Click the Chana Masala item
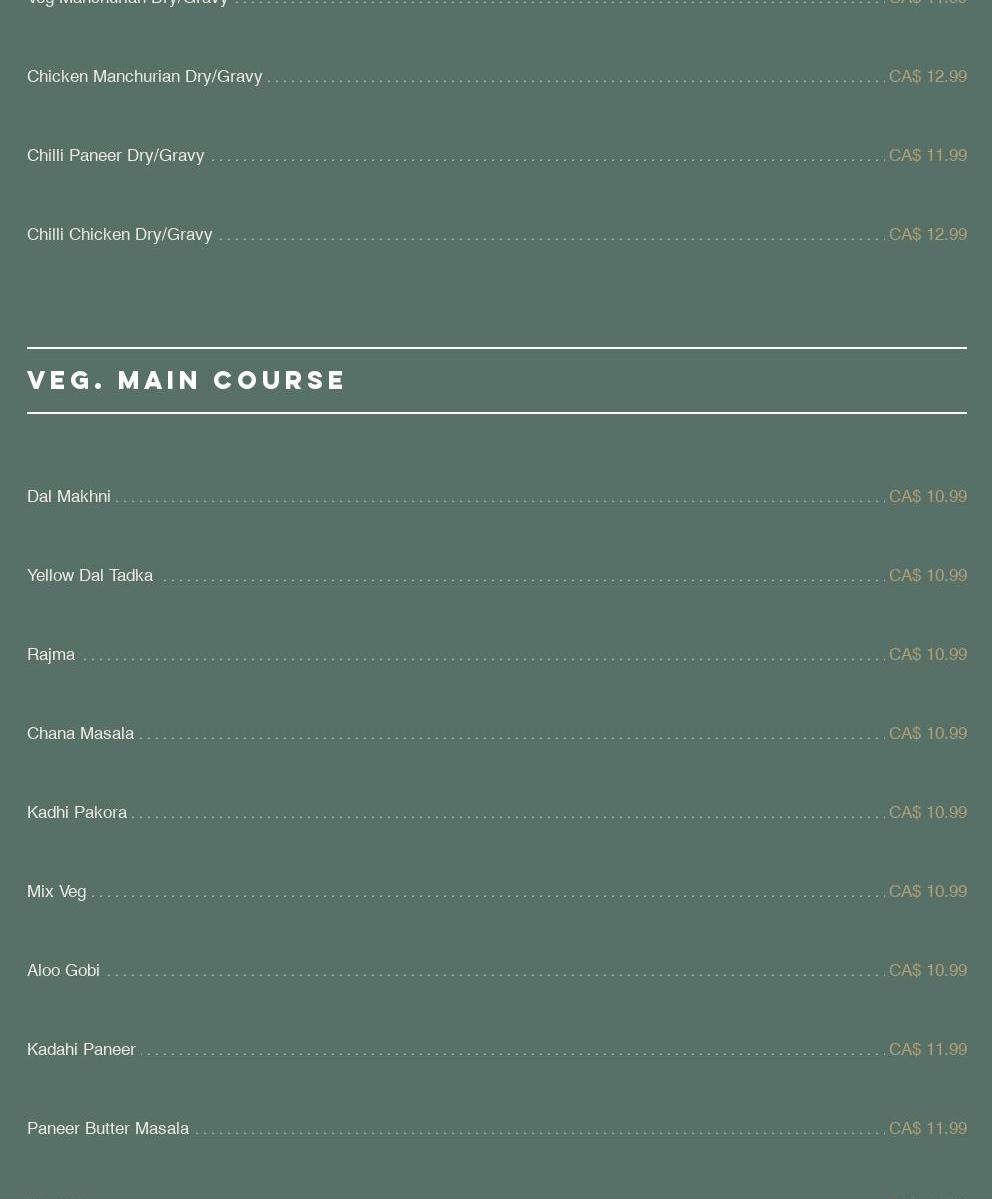The image size is (992, 1199). 80,733
